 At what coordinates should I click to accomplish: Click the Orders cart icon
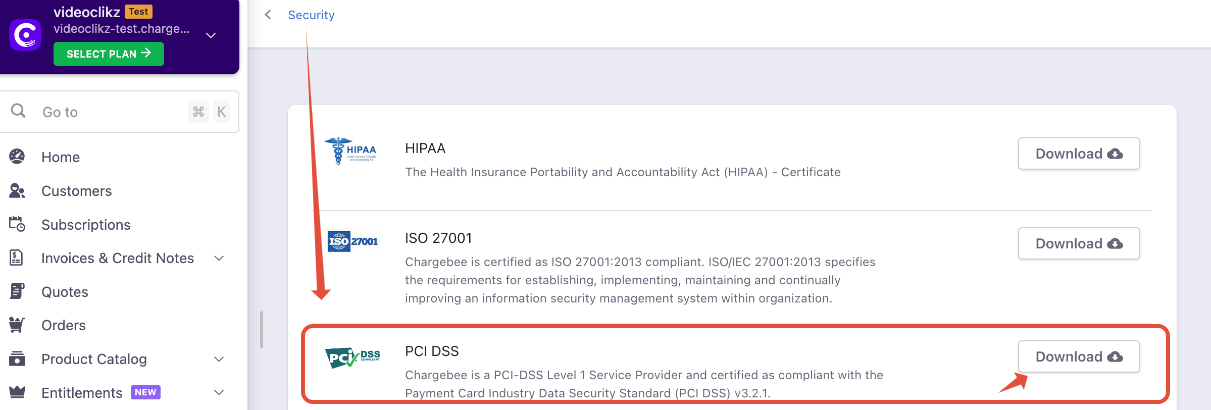[x=17, y=325]
